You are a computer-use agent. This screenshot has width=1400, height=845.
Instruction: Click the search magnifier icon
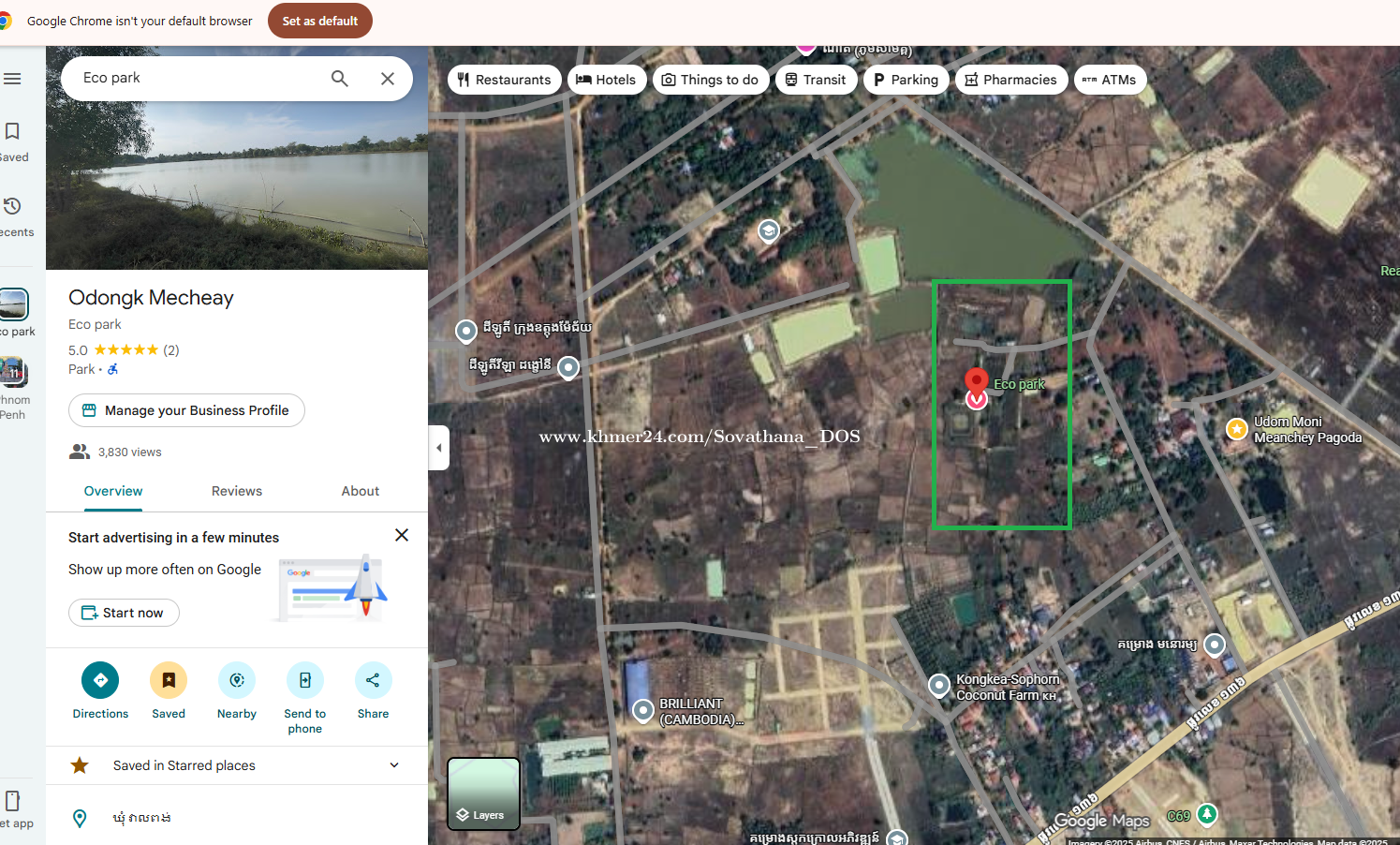pos(340,79)
